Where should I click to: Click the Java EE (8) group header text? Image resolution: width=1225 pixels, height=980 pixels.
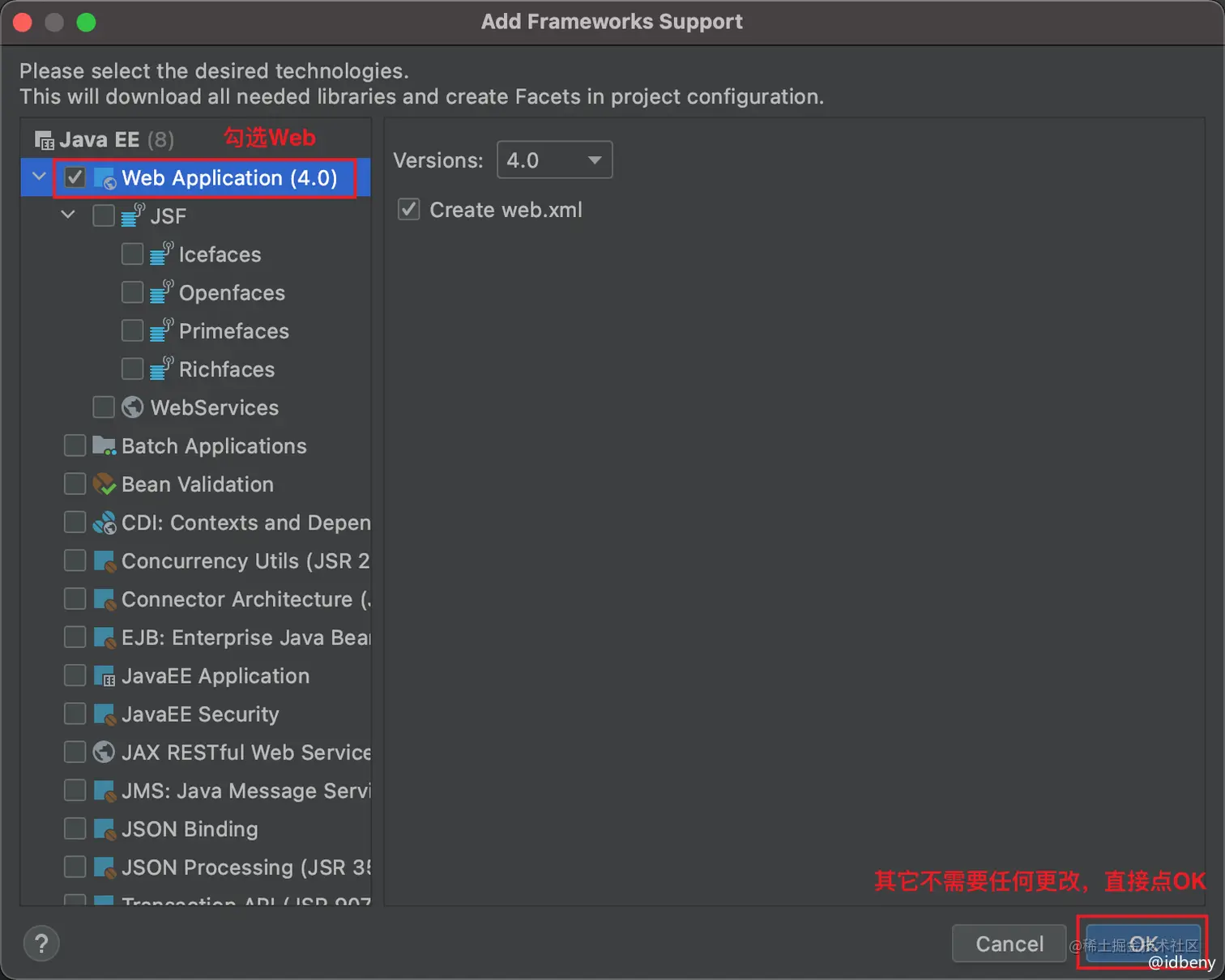[117, 140]
